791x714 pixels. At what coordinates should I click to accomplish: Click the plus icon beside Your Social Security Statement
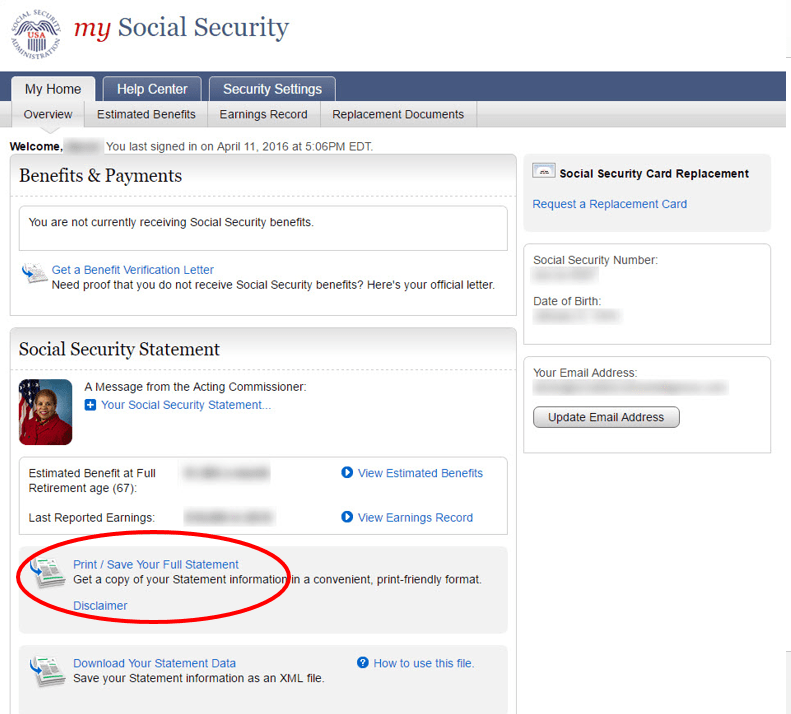(x=90, y=405)
